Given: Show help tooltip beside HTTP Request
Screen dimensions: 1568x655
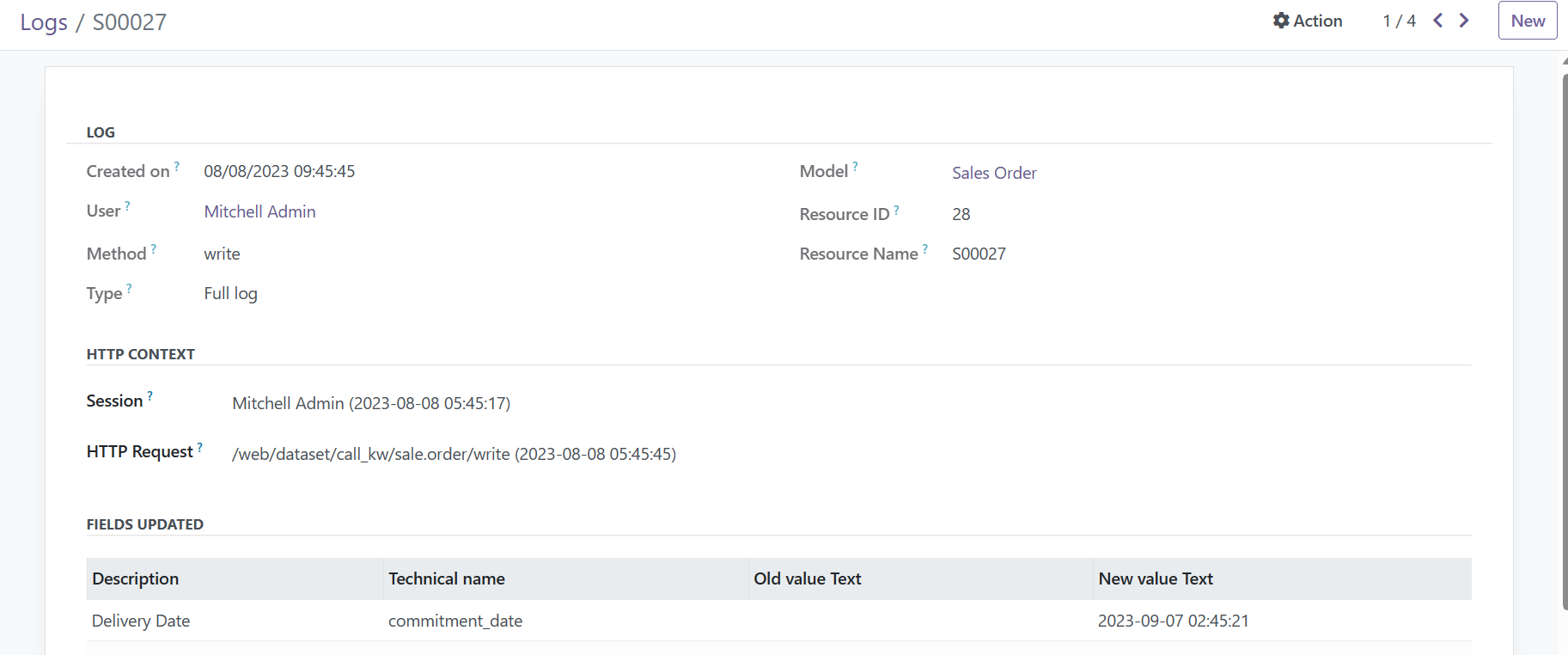Looking at the screenshot, I should [x=200, y=446].
